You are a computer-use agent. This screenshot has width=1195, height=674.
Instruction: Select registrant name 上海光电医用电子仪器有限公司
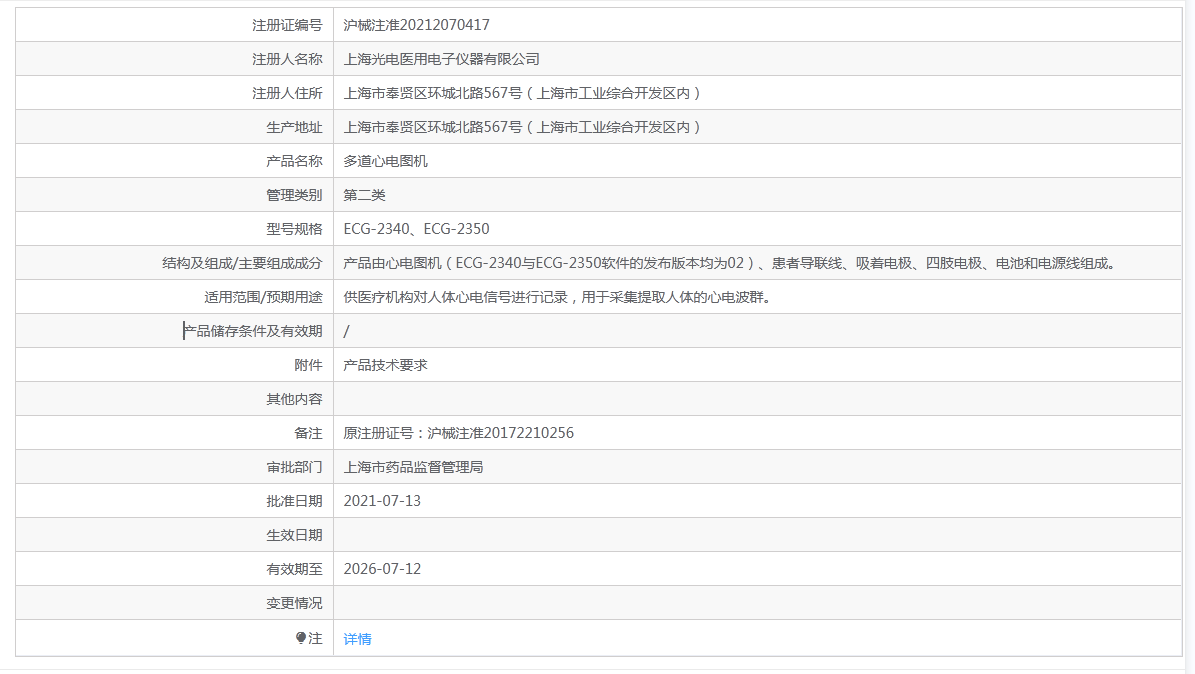(x=441, y=59)
